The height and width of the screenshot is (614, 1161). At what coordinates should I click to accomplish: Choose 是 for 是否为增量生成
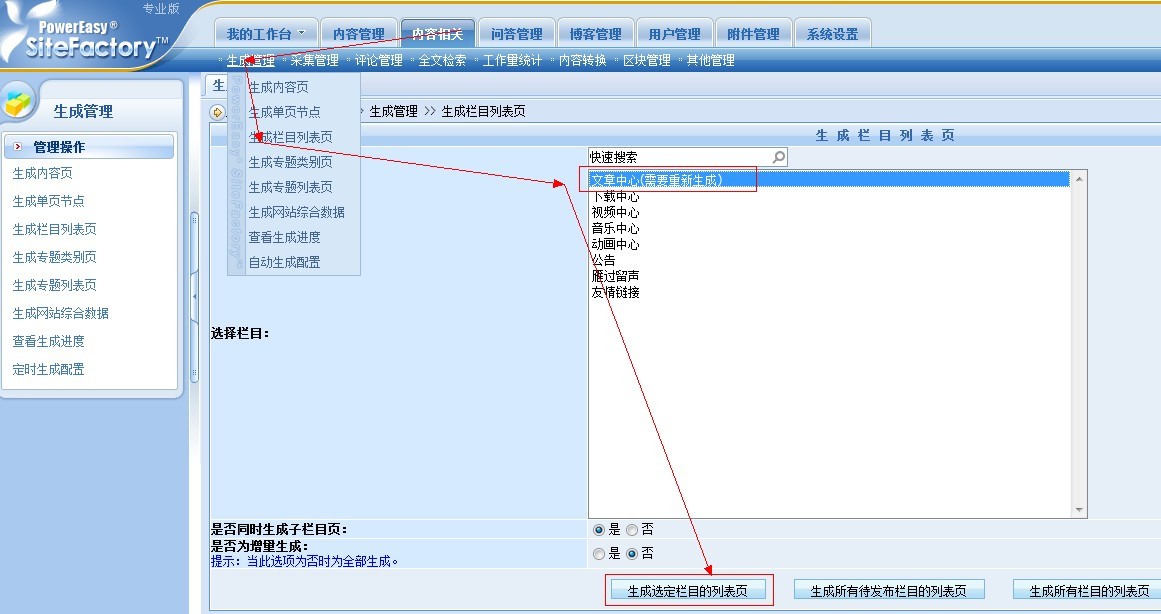pyautogui.click(x=599, y=553)
